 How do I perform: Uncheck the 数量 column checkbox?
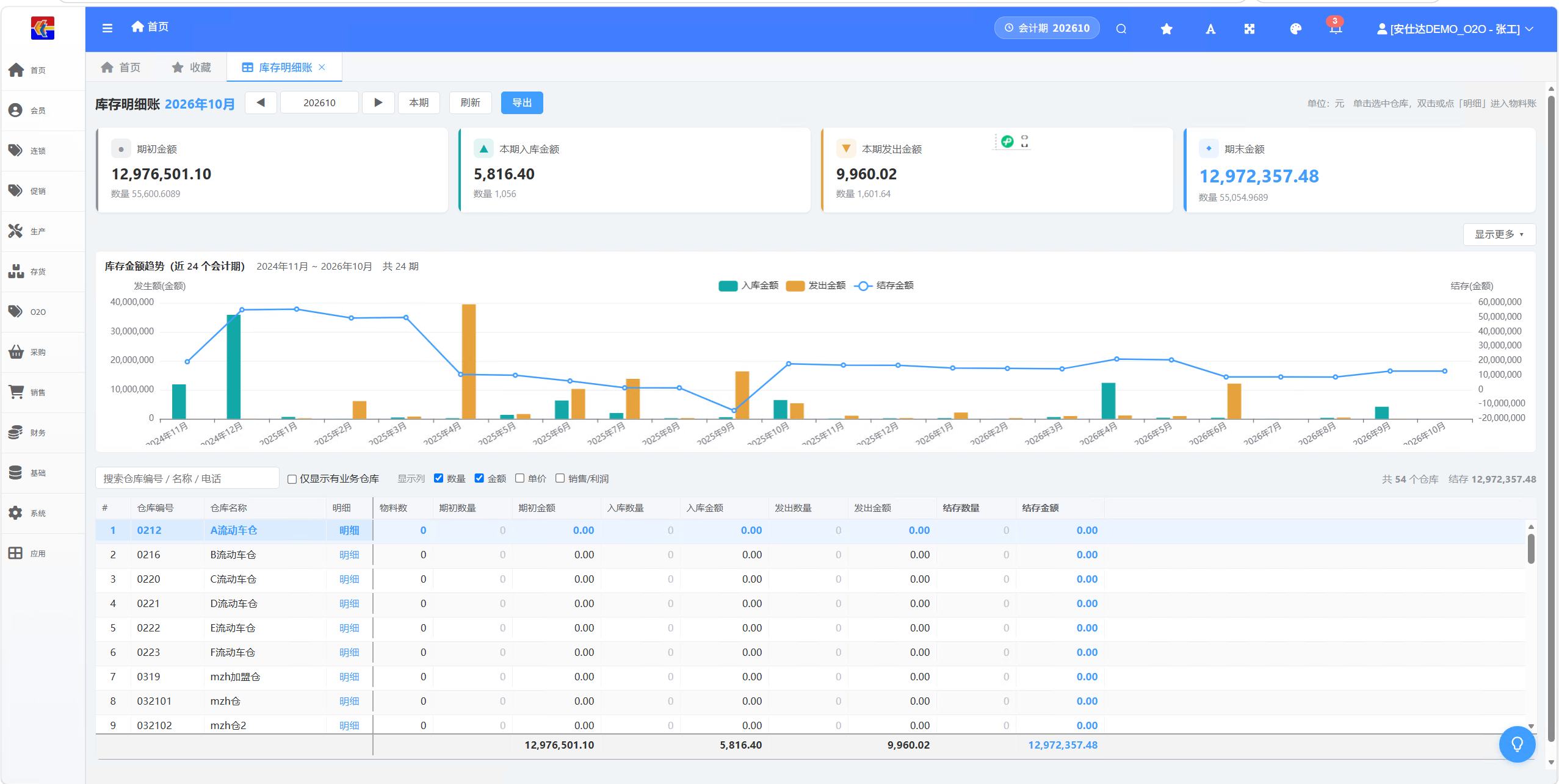coord(438,478)
